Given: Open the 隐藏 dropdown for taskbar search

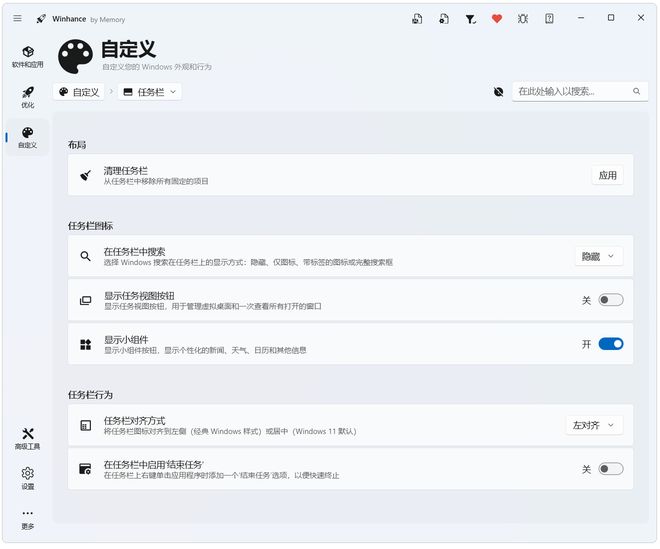Looking at the screenshot, I should [599, 256].
